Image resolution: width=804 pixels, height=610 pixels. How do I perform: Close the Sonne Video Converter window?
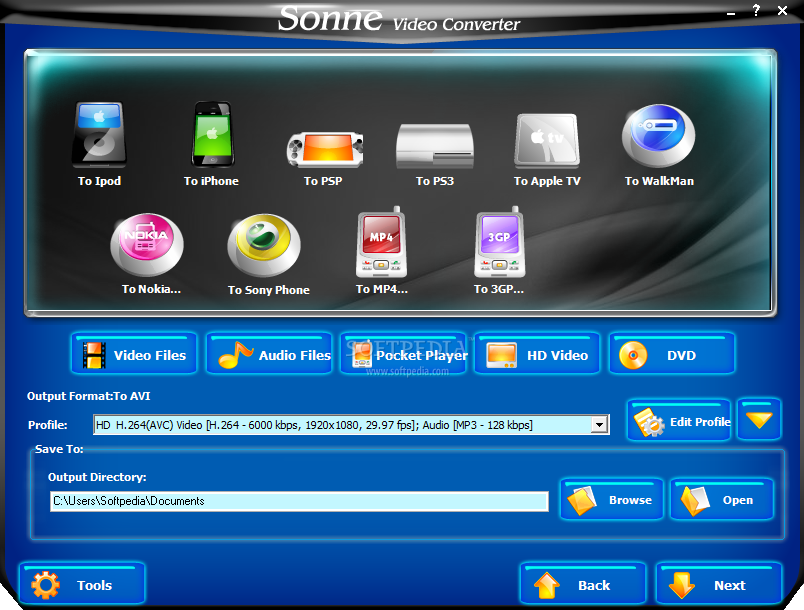[x=782, y=11]
